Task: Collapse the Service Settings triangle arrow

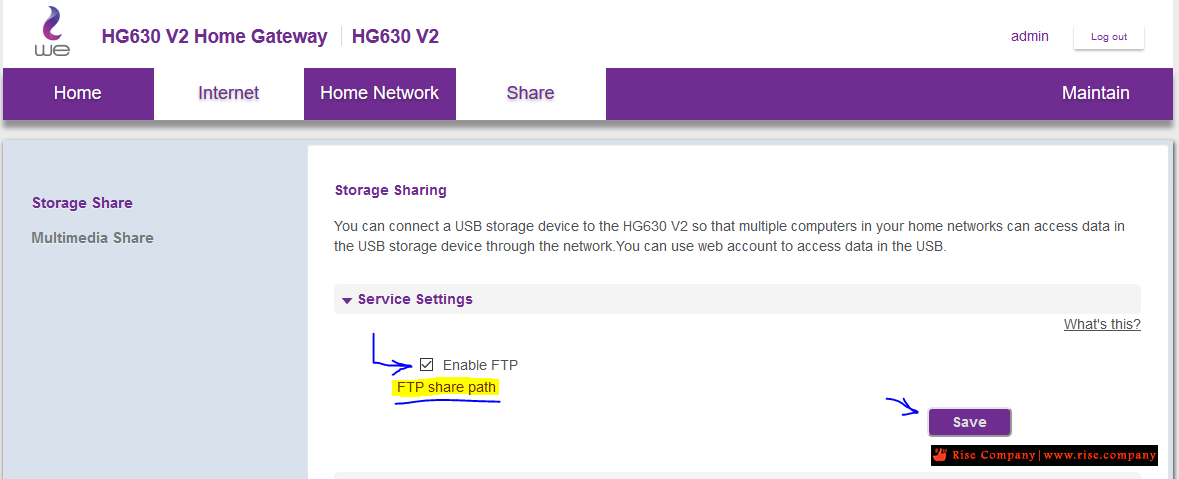Action: click(x=347, y=300)
